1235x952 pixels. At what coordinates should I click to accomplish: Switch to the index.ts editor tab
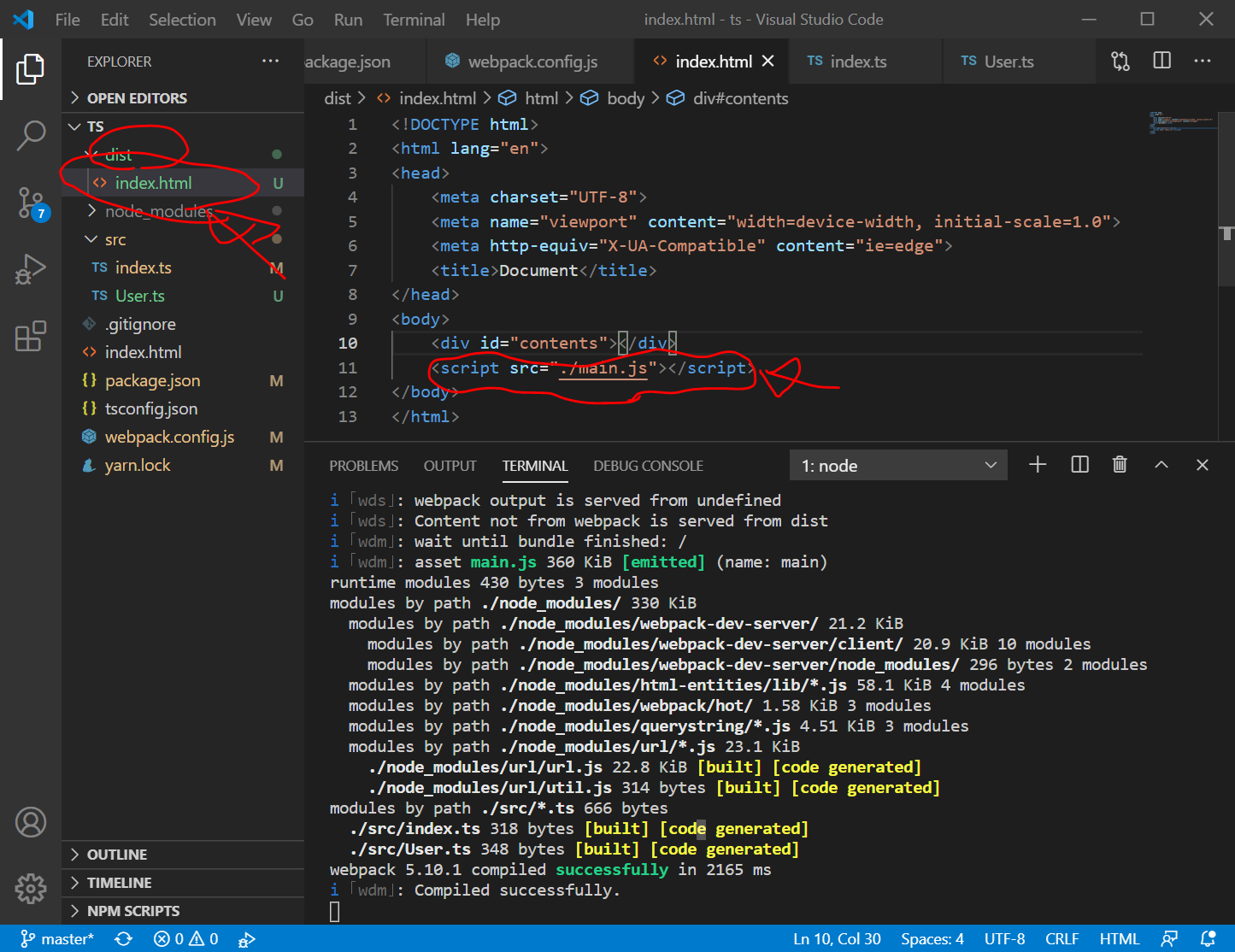(x=865, y=62)
